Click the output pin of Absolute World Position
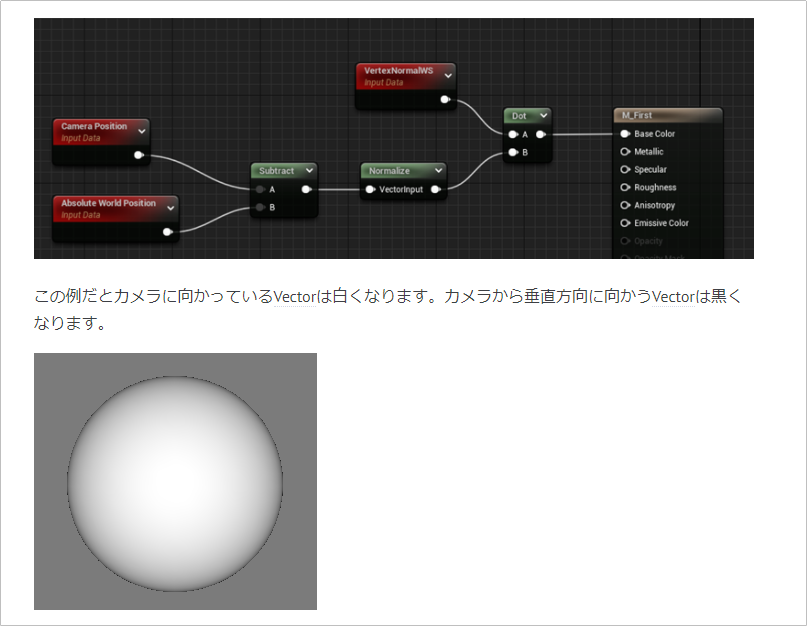Image resolution: width=807 pixels, height=626 pixels. click(166, 232)
